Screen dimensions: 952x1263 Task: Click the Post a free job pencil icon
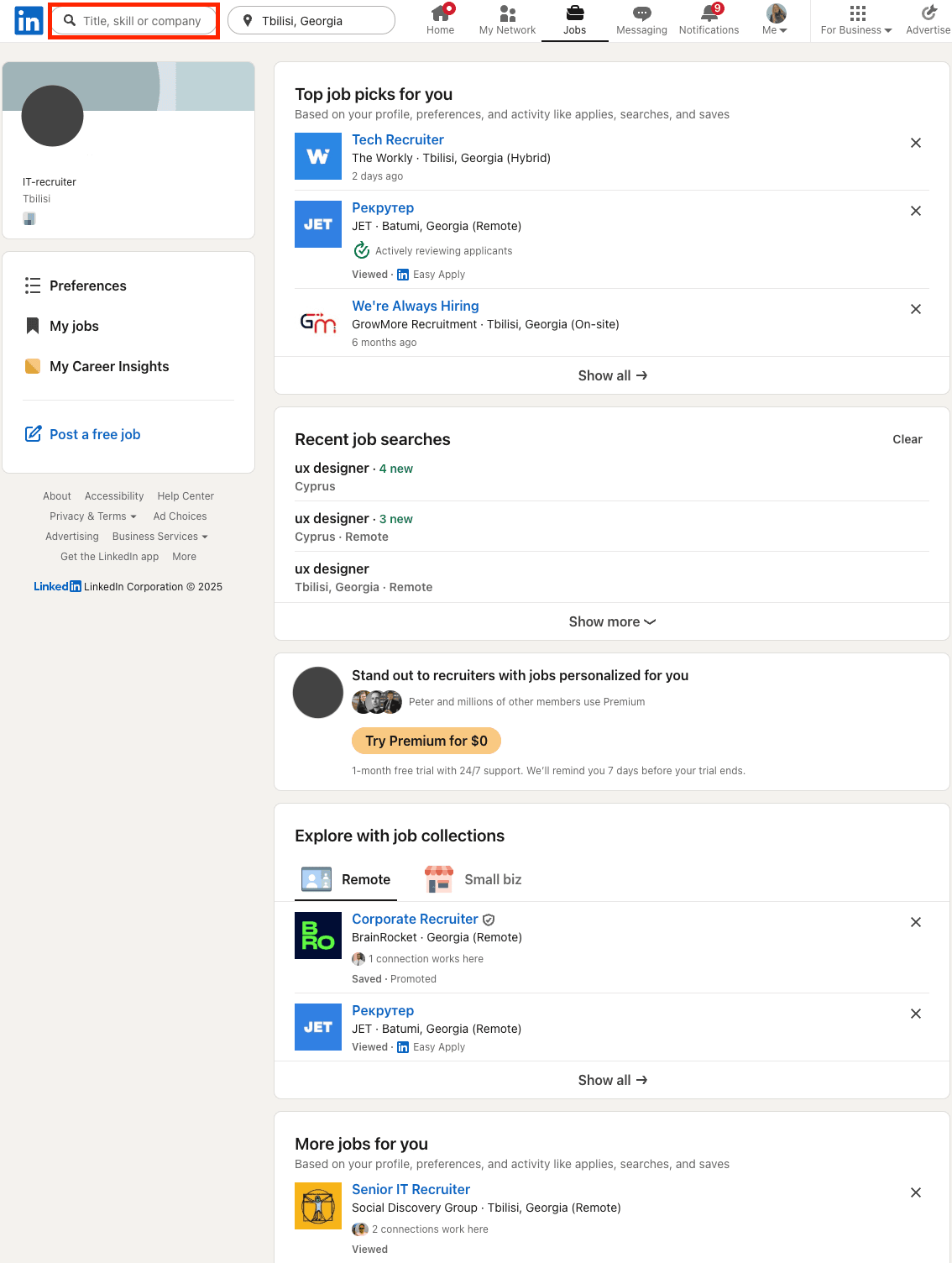point(34,433)
